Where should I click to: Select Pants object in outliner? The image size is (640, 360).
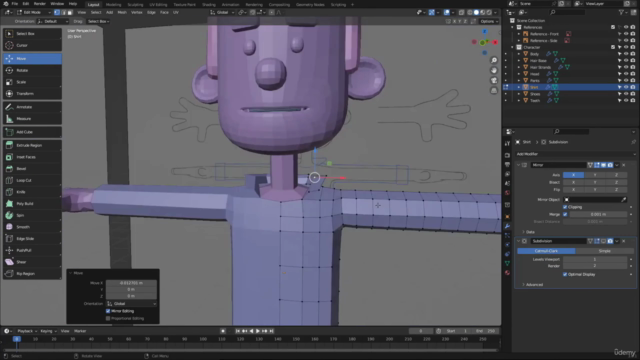535,80
